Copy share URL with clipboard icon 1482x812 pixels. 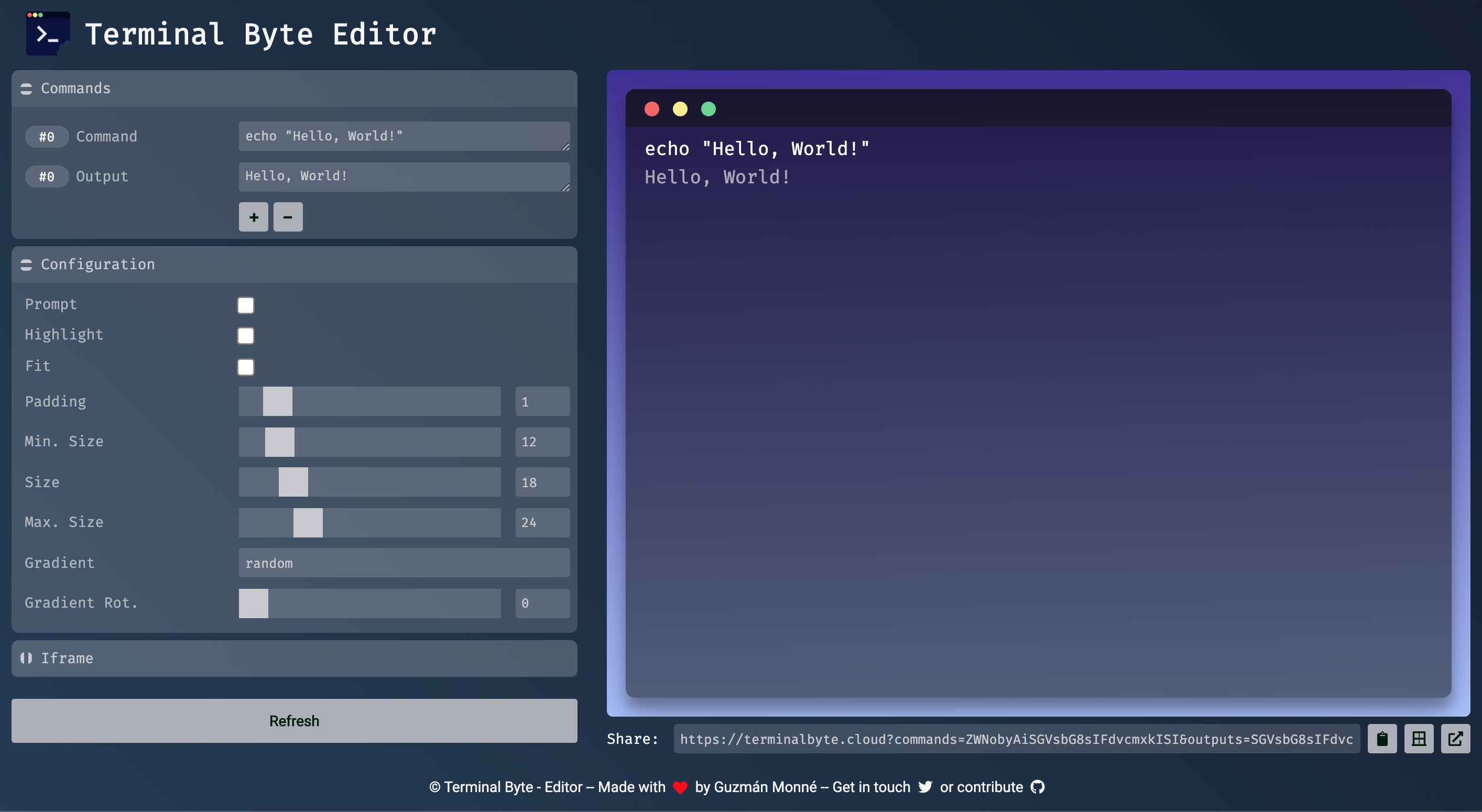[x=1382, y=739]
